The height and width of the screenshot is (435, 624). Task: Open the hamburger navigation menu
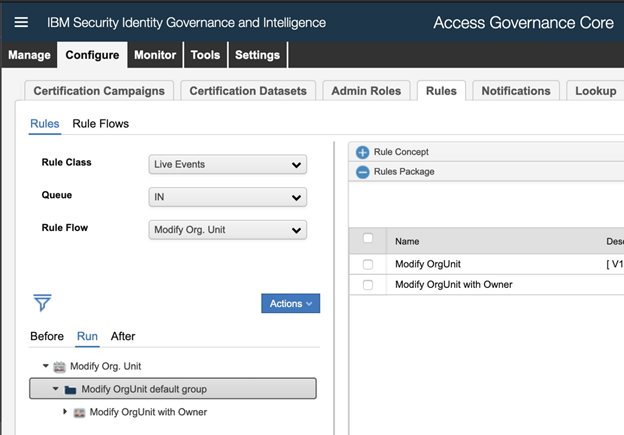pyautogui.click(x=21, y=22)
